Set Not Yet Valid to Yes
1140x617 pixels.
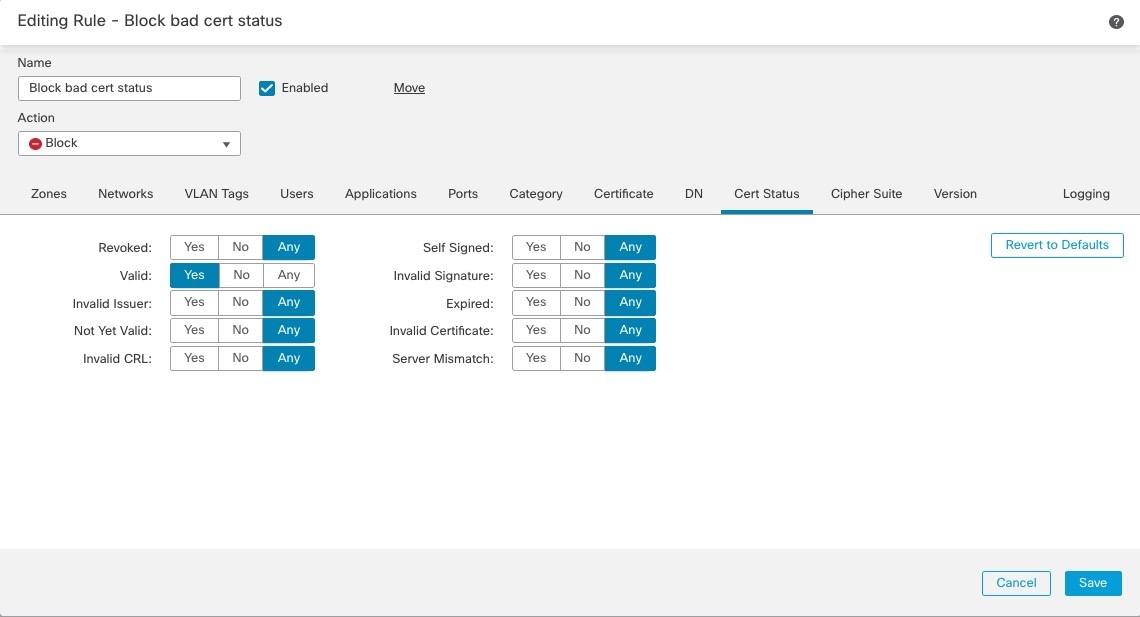point(194,330)
